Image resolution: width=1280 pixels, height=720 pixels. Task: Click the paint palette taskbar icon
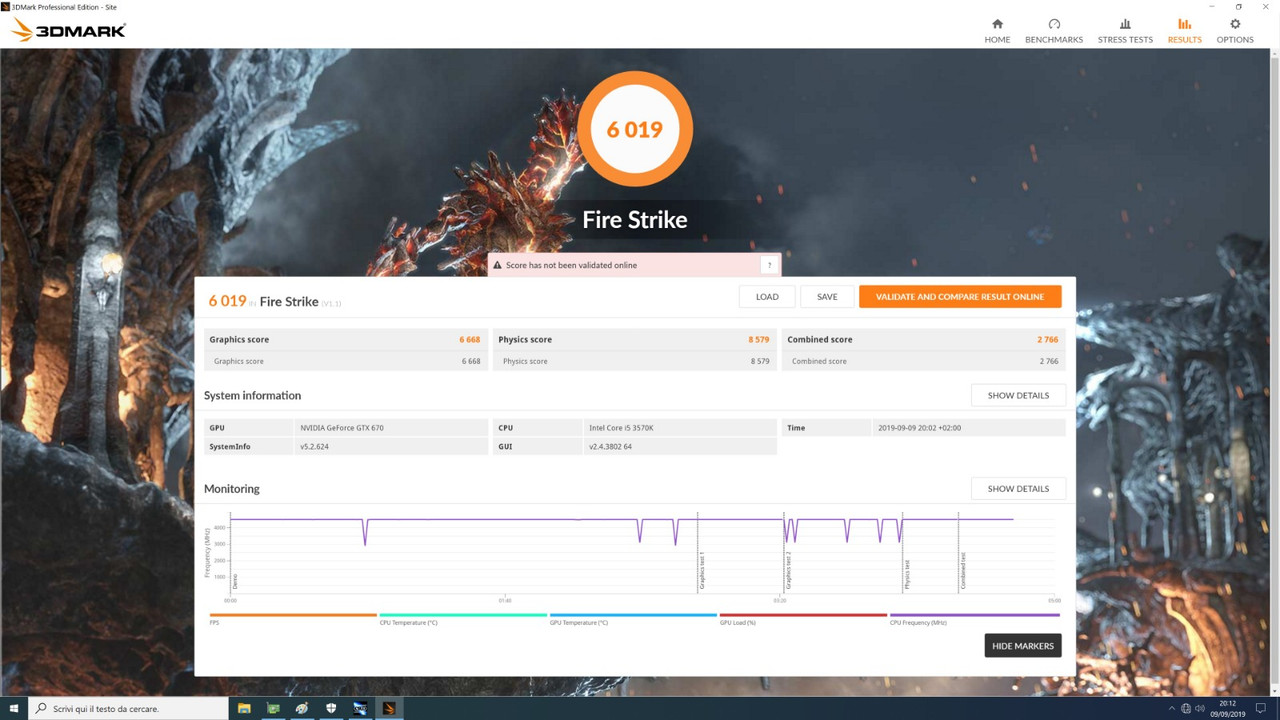pos(302,708)
